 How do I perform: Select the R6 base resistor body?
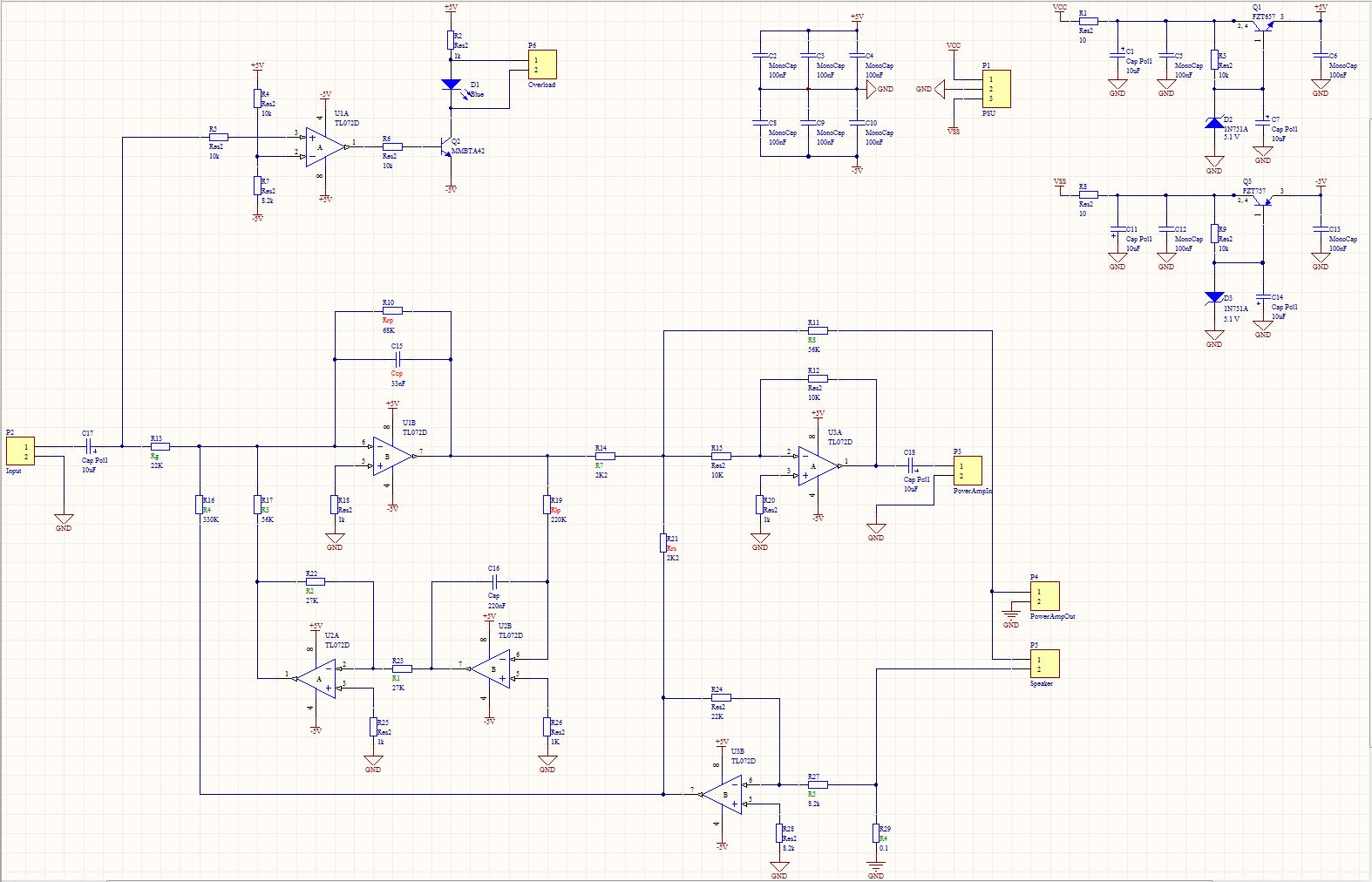[392, 146]
